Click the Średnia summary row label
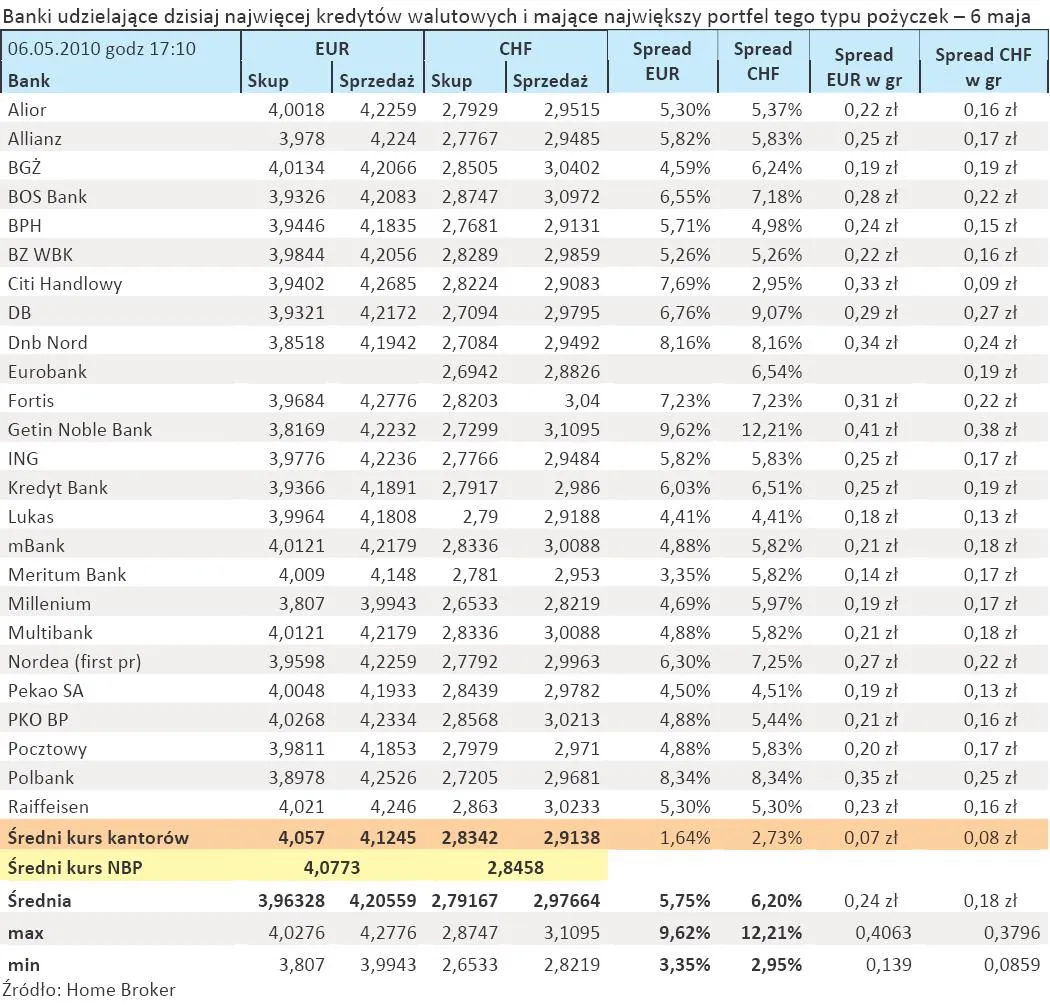Viewport: 1050px width, 1007px height. coord(40,901)
